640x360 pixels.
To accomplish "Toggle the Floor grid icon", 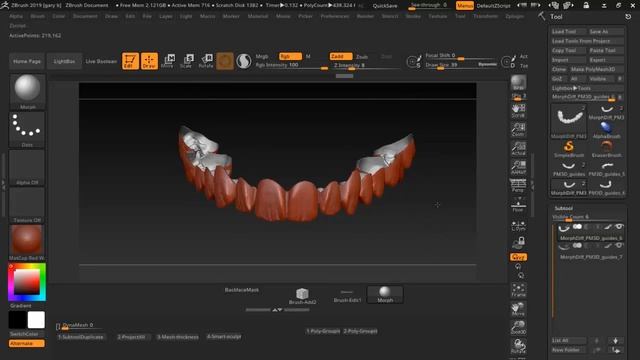I will [518, 205].
